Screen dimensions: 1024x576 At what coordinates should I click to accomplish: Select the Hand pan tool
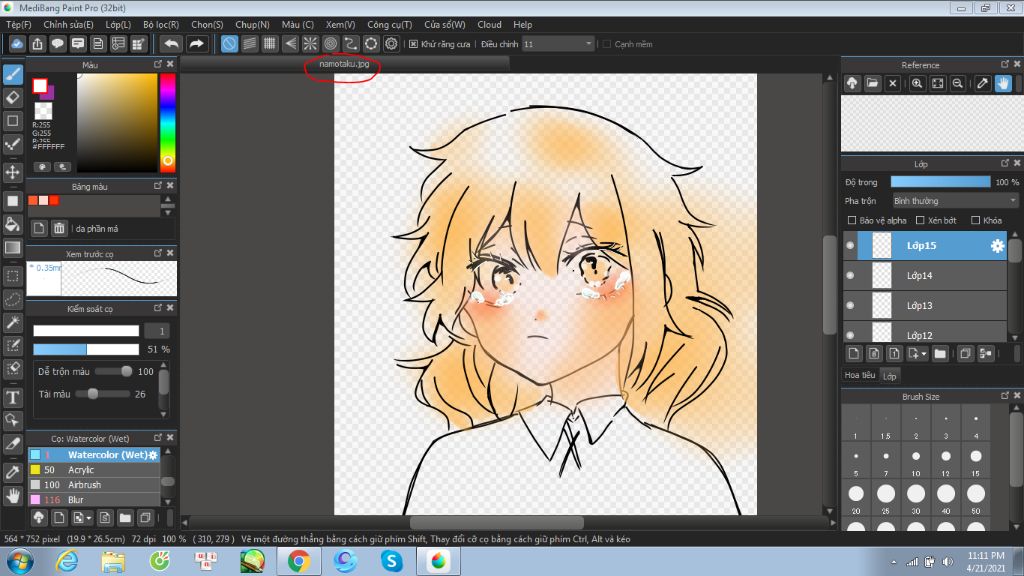point(12,496)
